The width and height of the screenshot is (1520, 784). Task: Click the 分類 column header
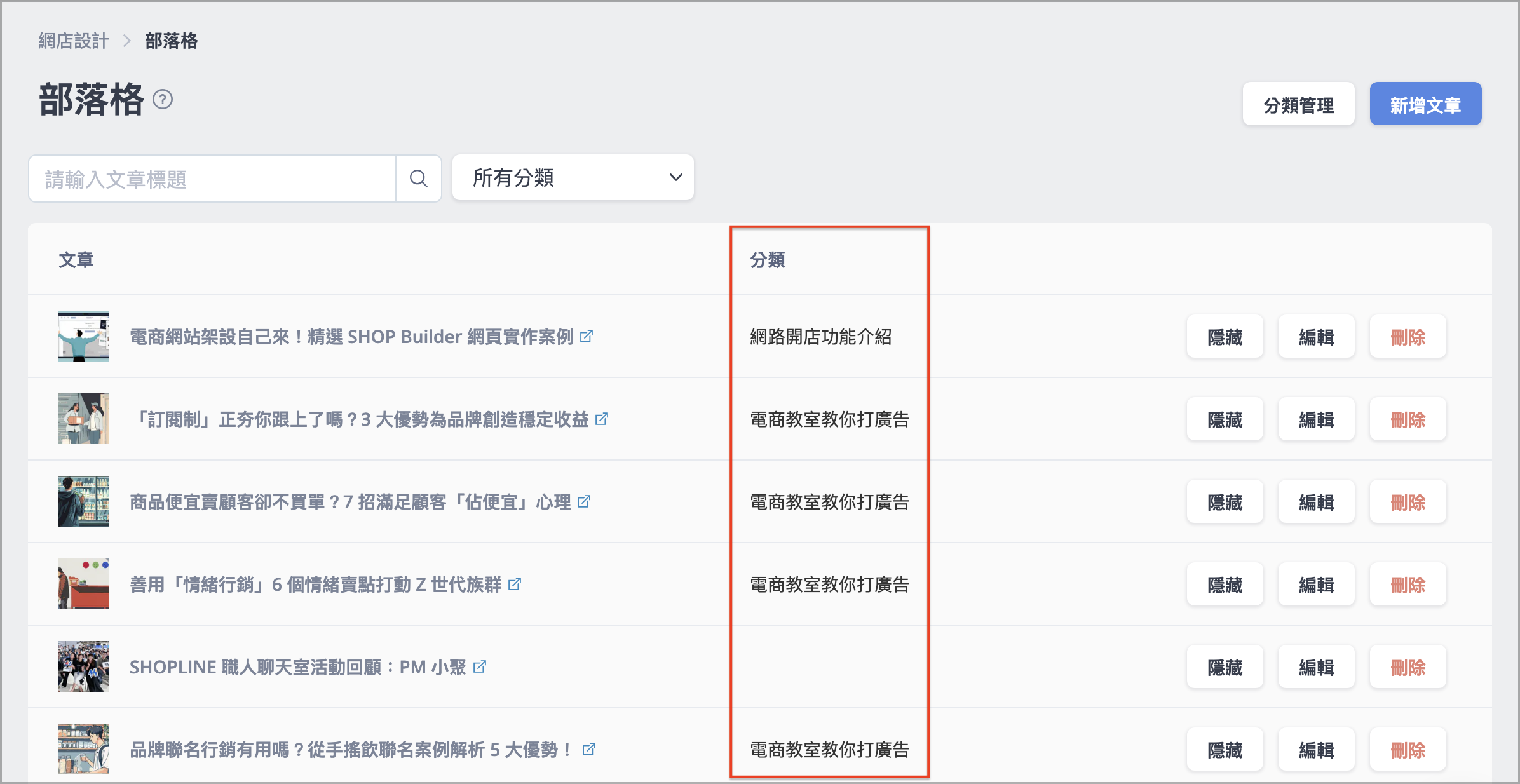768,260
